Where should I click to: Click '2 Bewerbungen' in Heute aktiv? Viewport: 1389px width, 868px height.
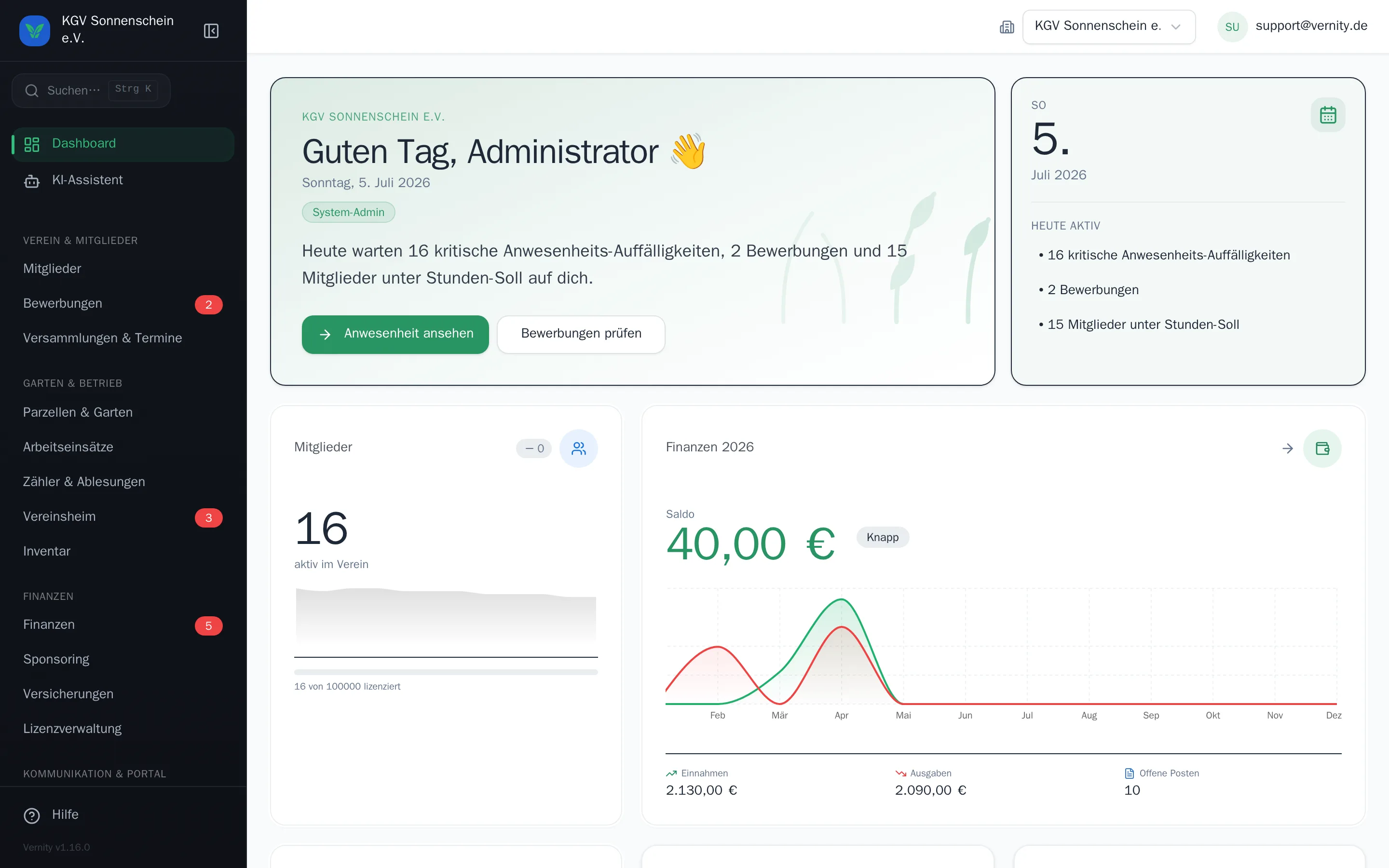[1093, 290]
